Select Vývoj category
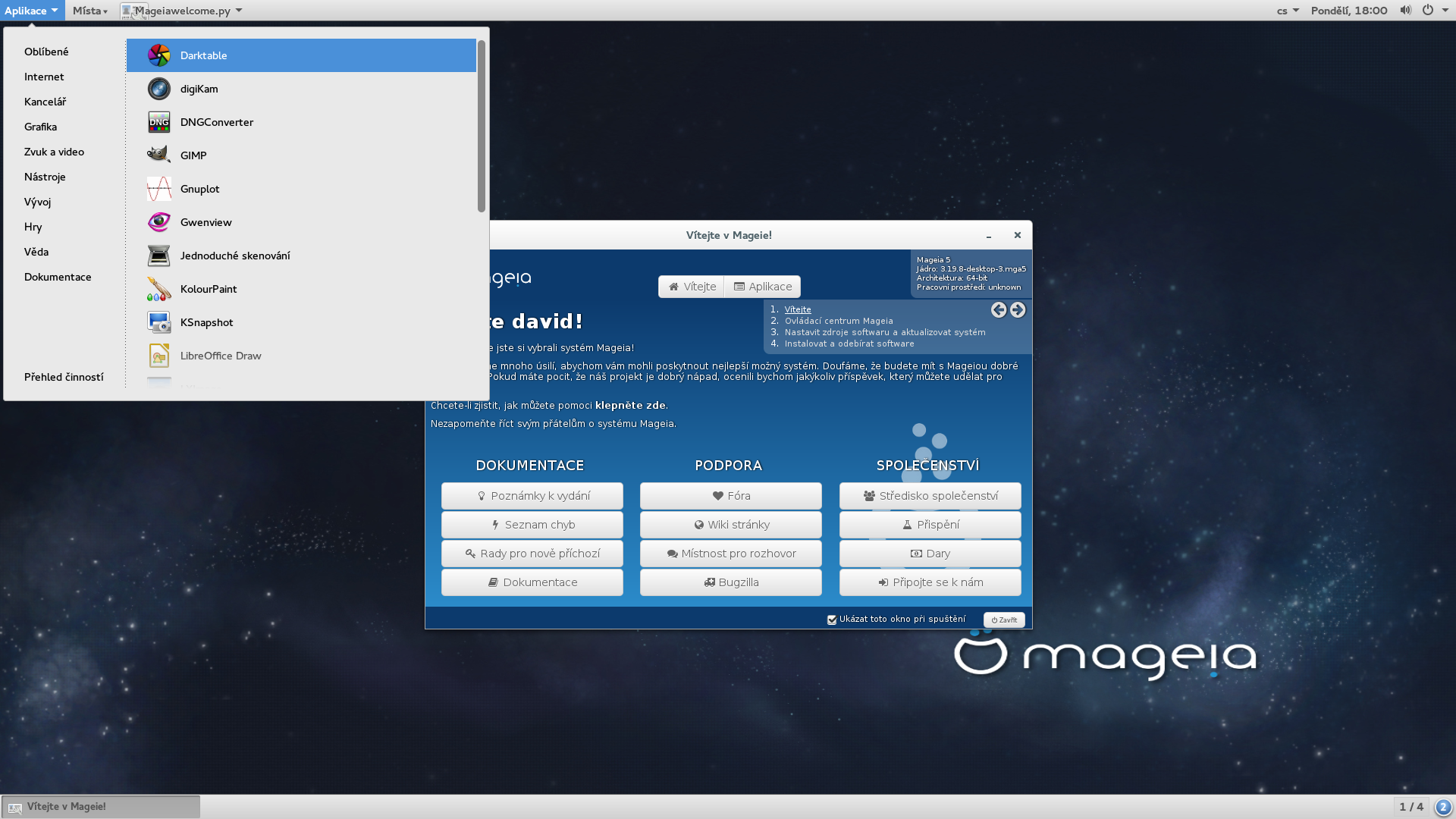The image size is (1456, 819). pyautogui.click(x=37, y=202)
